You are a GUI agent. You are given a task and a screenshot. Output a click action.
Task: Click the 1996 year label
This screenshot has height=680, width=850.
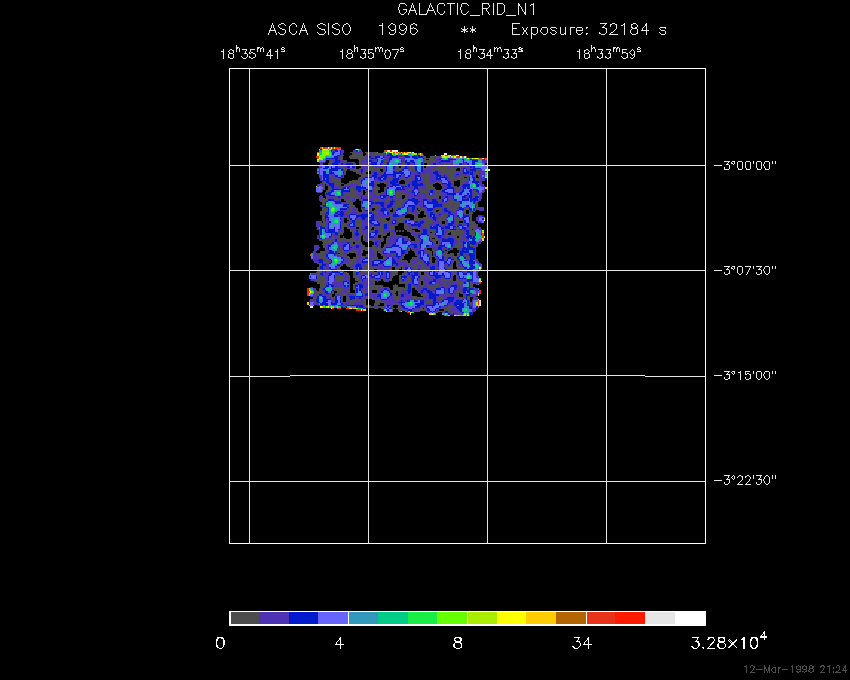[x=398, y=29]
